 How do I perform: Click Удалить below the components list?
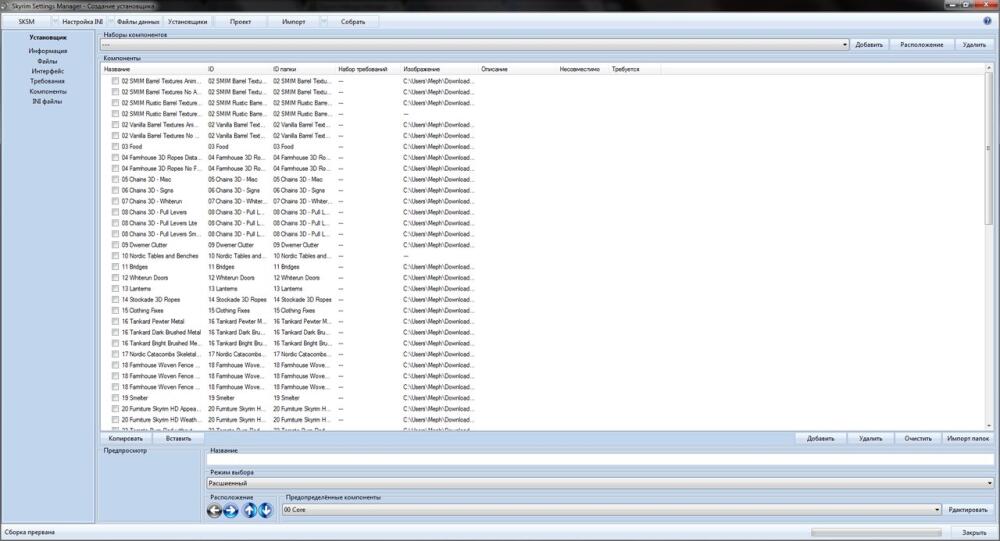click(x=871, y=439)
